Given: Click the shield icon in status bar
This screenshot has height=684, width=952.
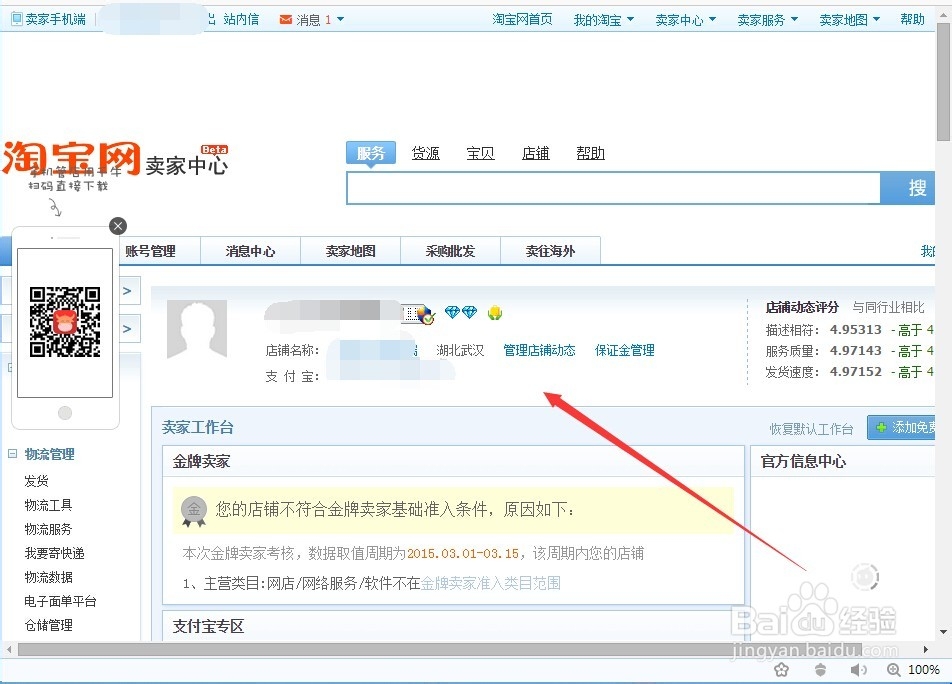Looking at the screenshot, I should point(820,669).
